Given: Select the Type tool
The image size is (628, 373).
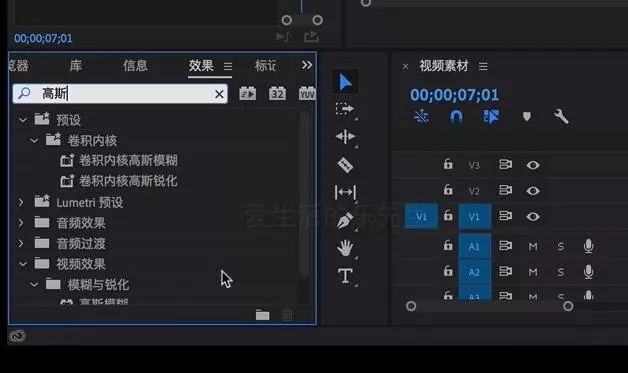Looking at the screenshot, I should [345, 276].
